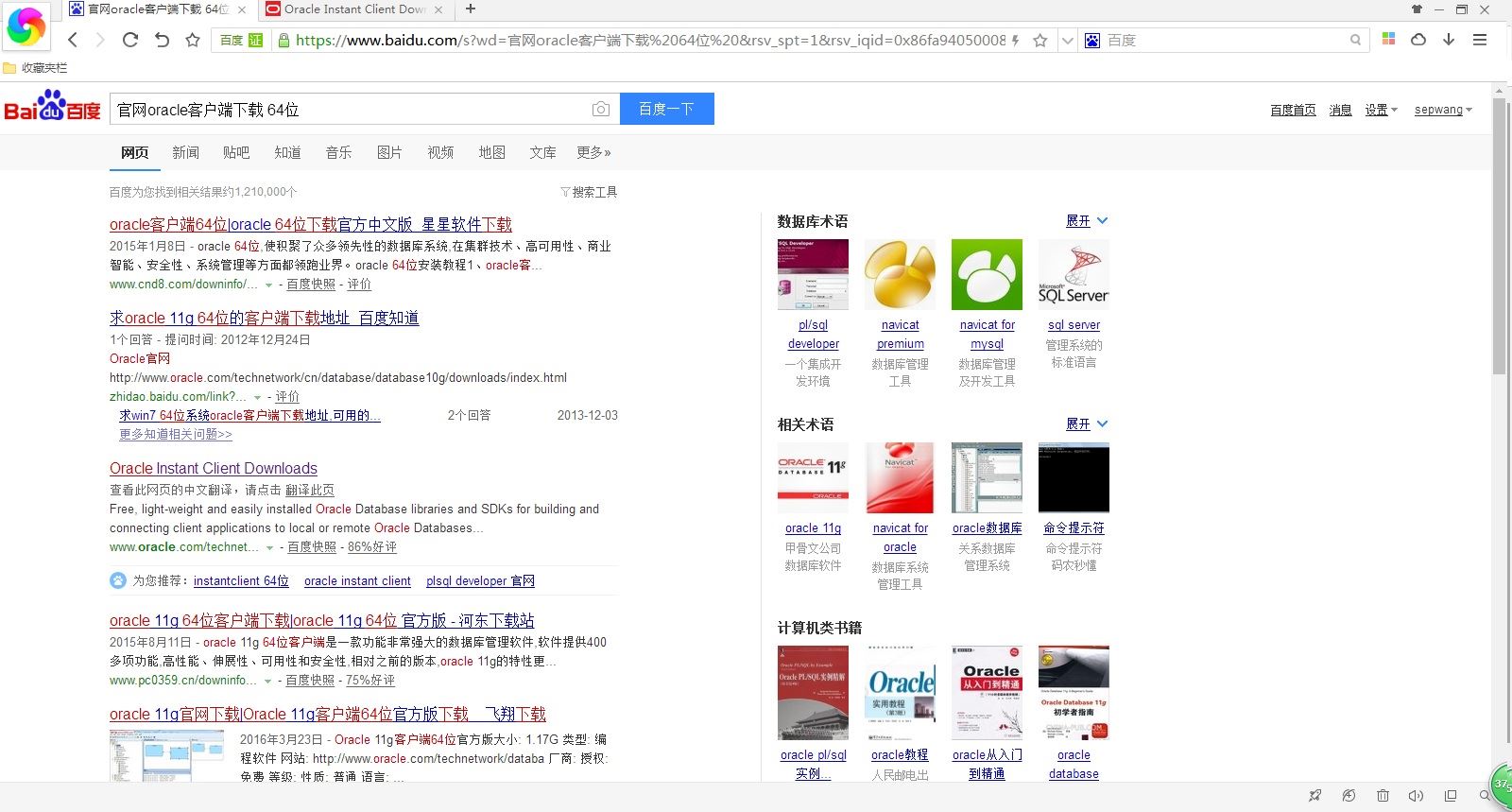Click the browser colorful logo icon
This screenshot has height=812, width=1512.
tap(26, 26)
